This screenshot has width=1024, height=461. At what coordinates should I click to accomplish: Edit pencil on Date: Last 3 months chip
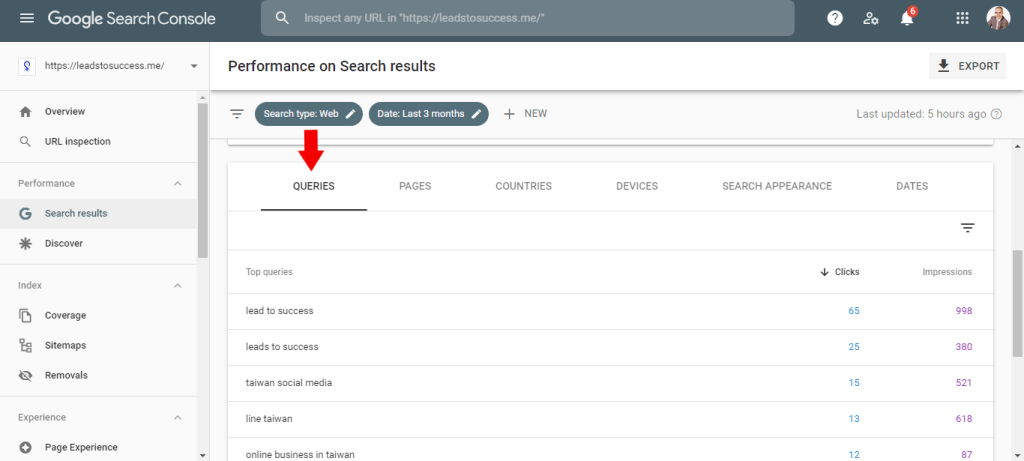tap(477, 114)
